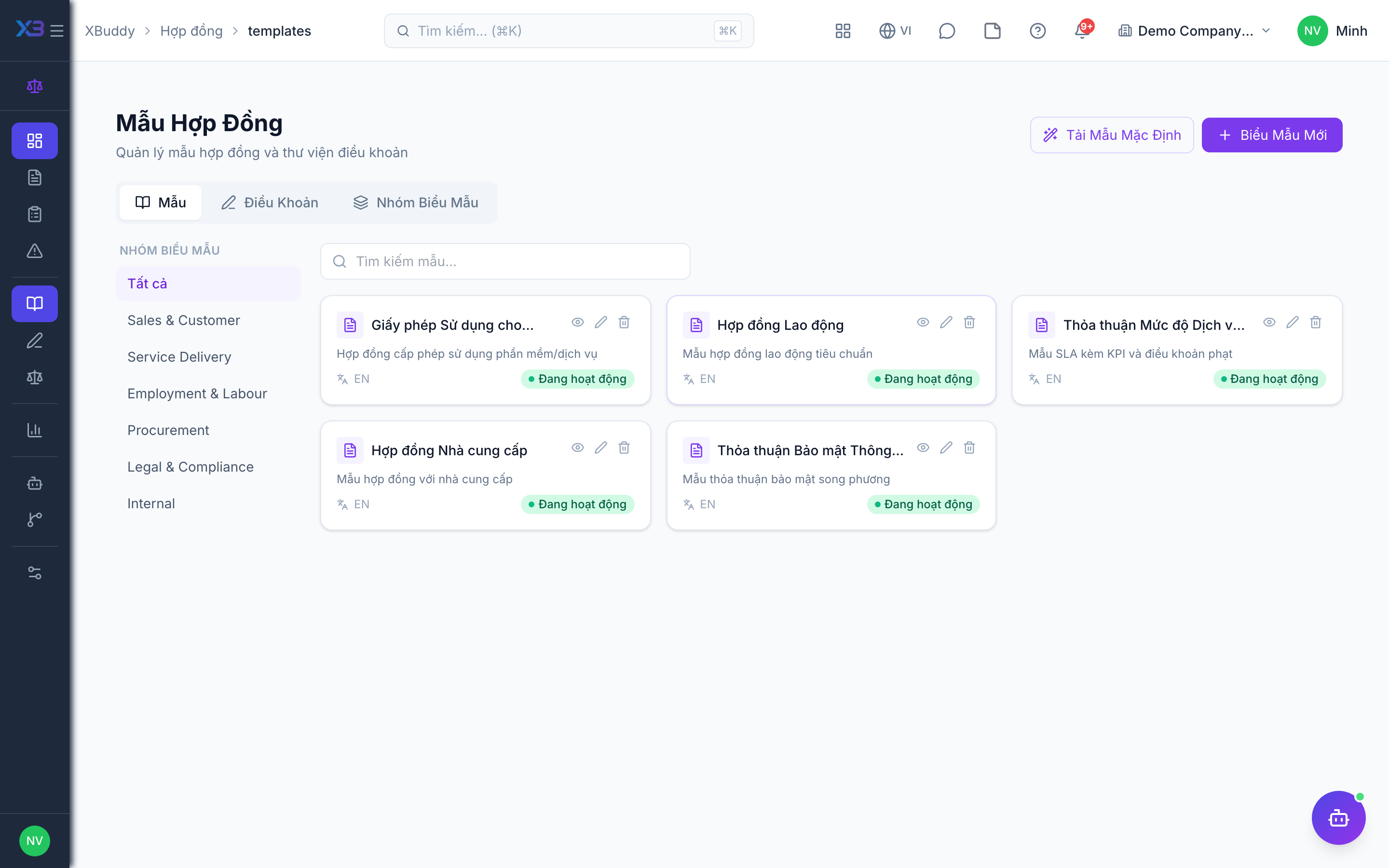The width and height of the screenshot is (1389, 868).
Task: Expand the Demo Company selector dropdown
Action: coord(1195,30)
